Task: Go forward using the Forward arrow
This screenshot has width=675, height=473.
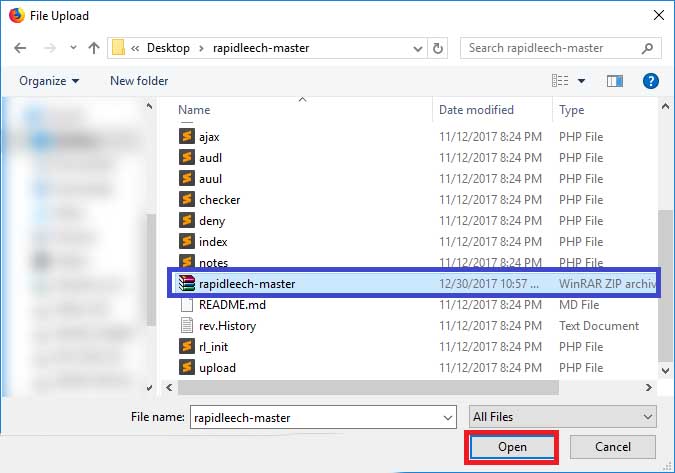Action: (x=50, y=48)
